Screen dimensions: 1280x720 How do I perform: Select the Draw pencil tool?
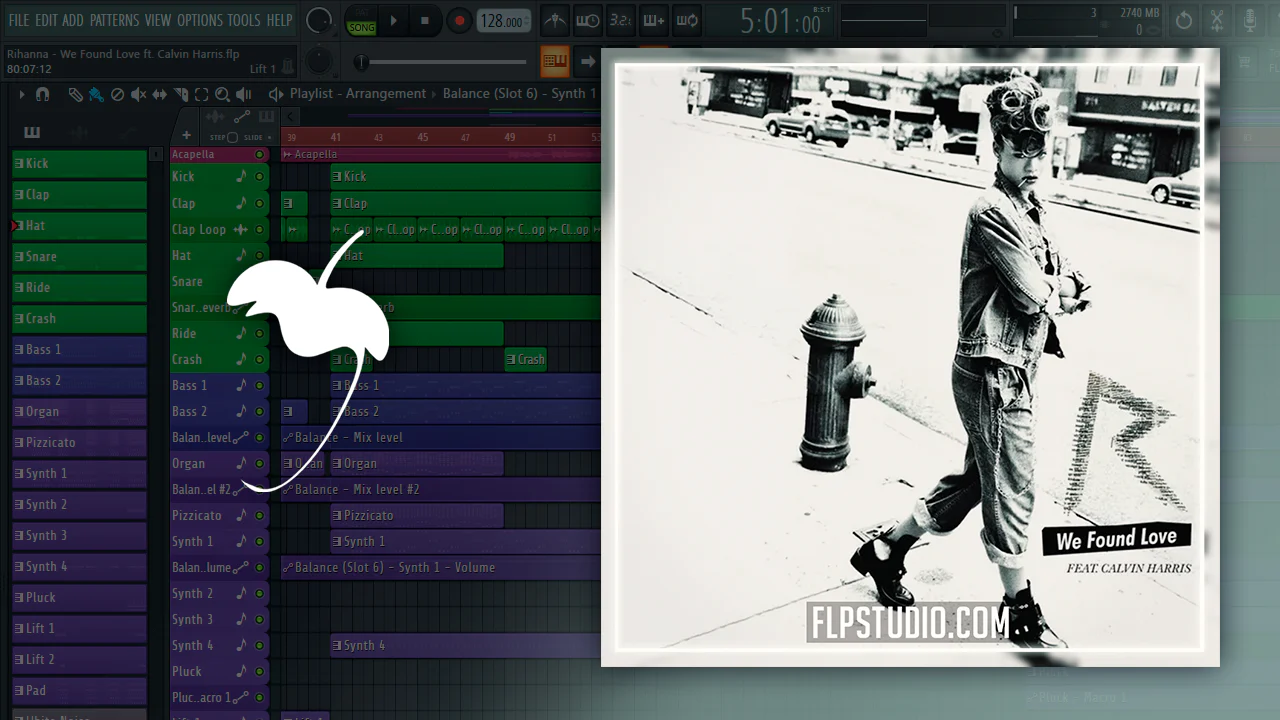(x=75, y=94)
